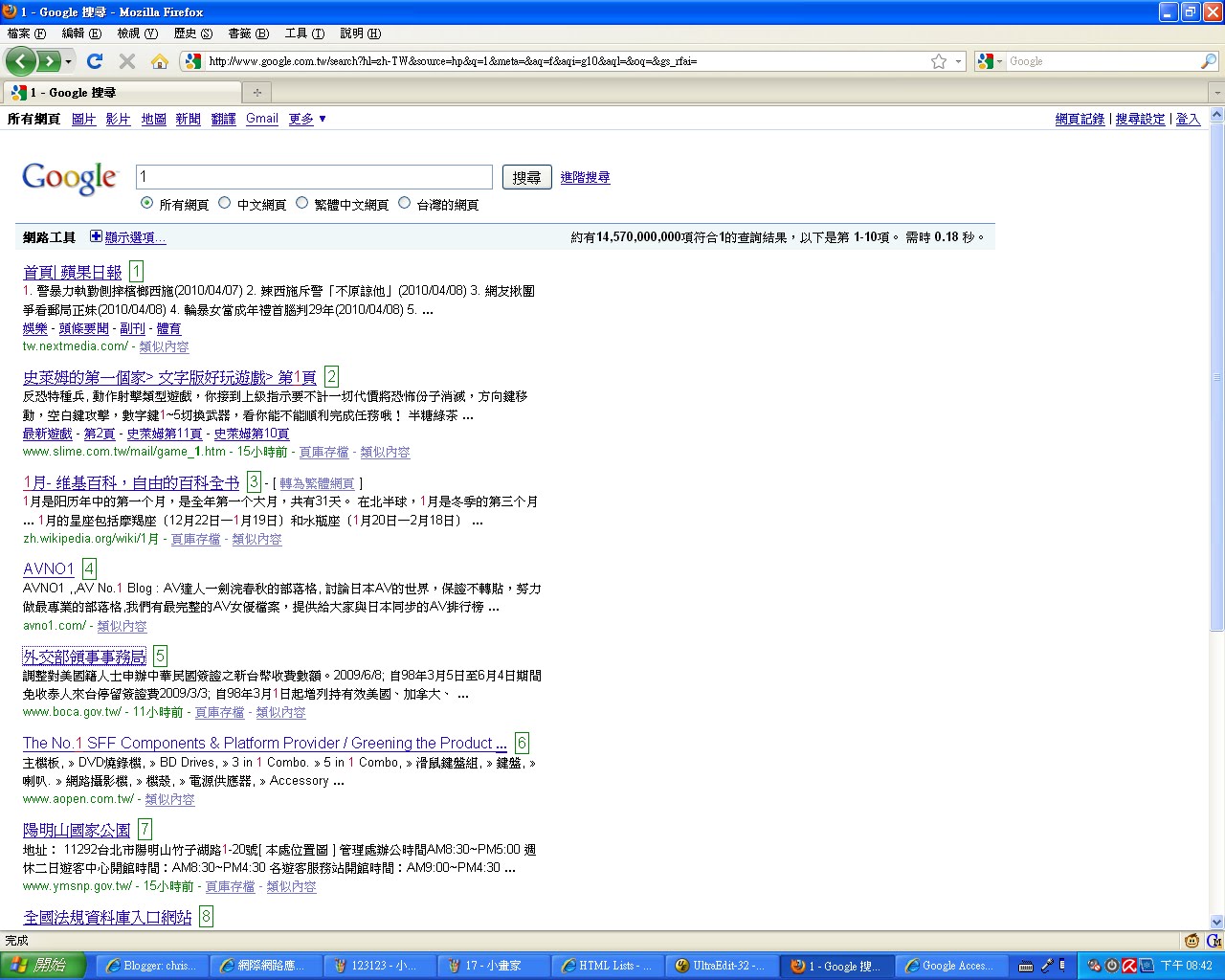Click the 開始 Start button
The width and height of the screenshot is (1225, 980).
point(43,966)
